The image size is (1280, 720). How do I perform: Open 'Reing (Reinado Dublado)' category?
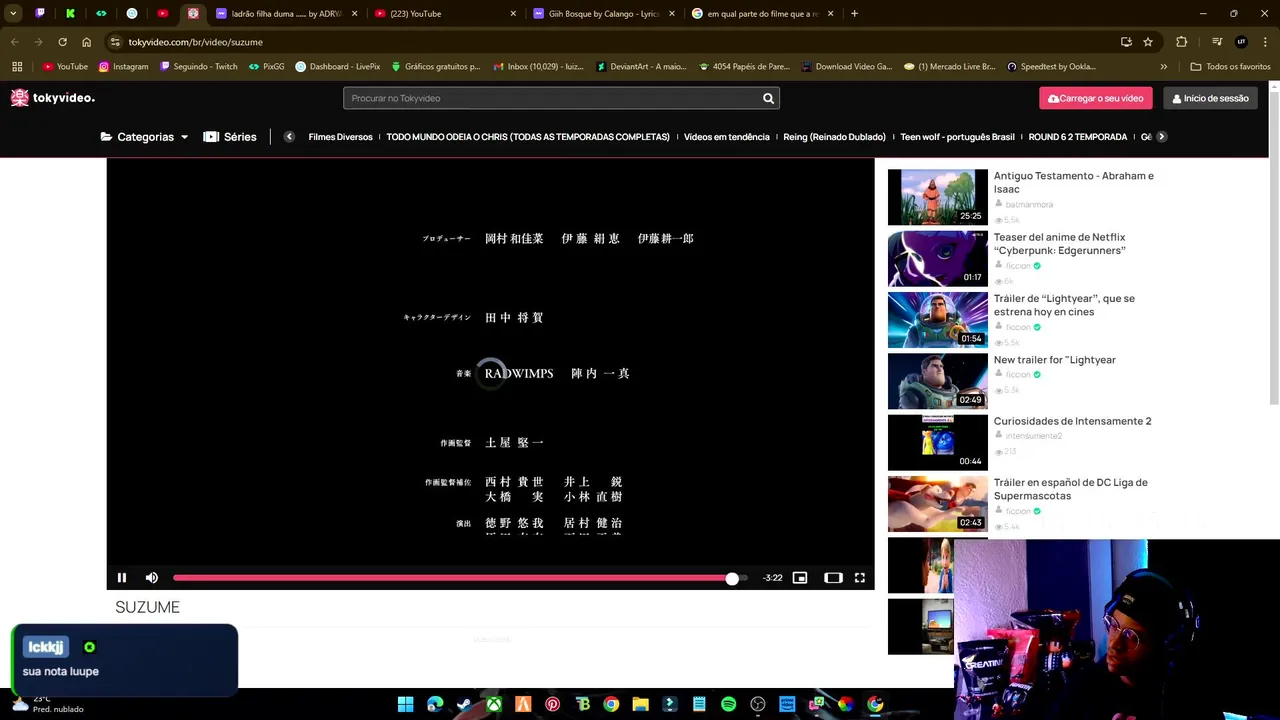pyautogui.click(x=834, y=137)
